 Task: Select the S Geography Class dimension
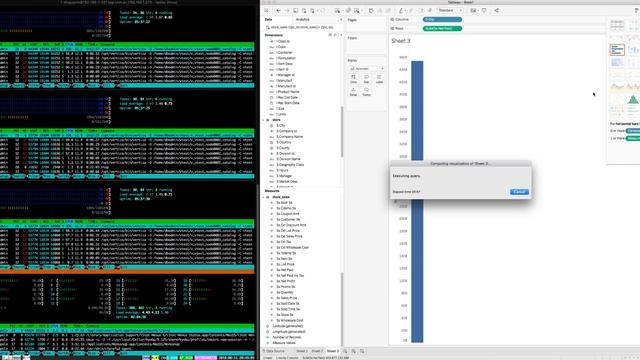point(290,165)
